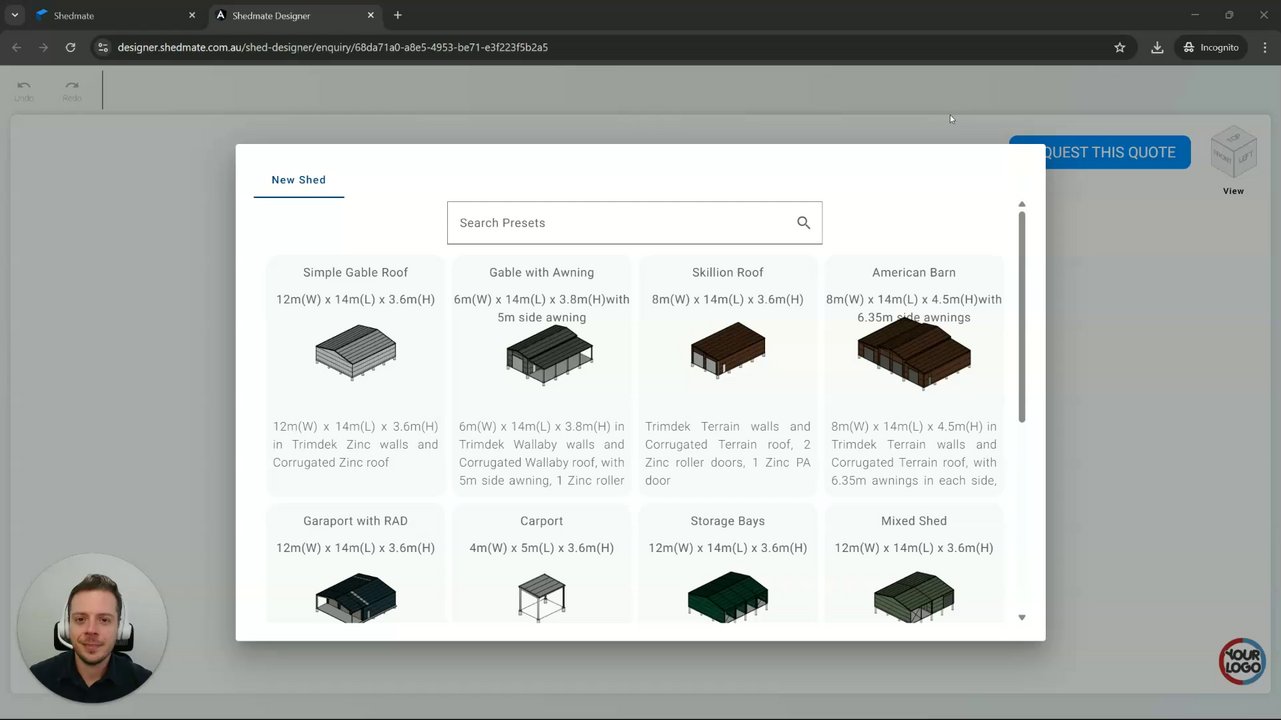The width and height of the screenshot is (1281, 720).
Task: Choose the American Barn shed thumbnail
Action: click(x=914, y=353)
